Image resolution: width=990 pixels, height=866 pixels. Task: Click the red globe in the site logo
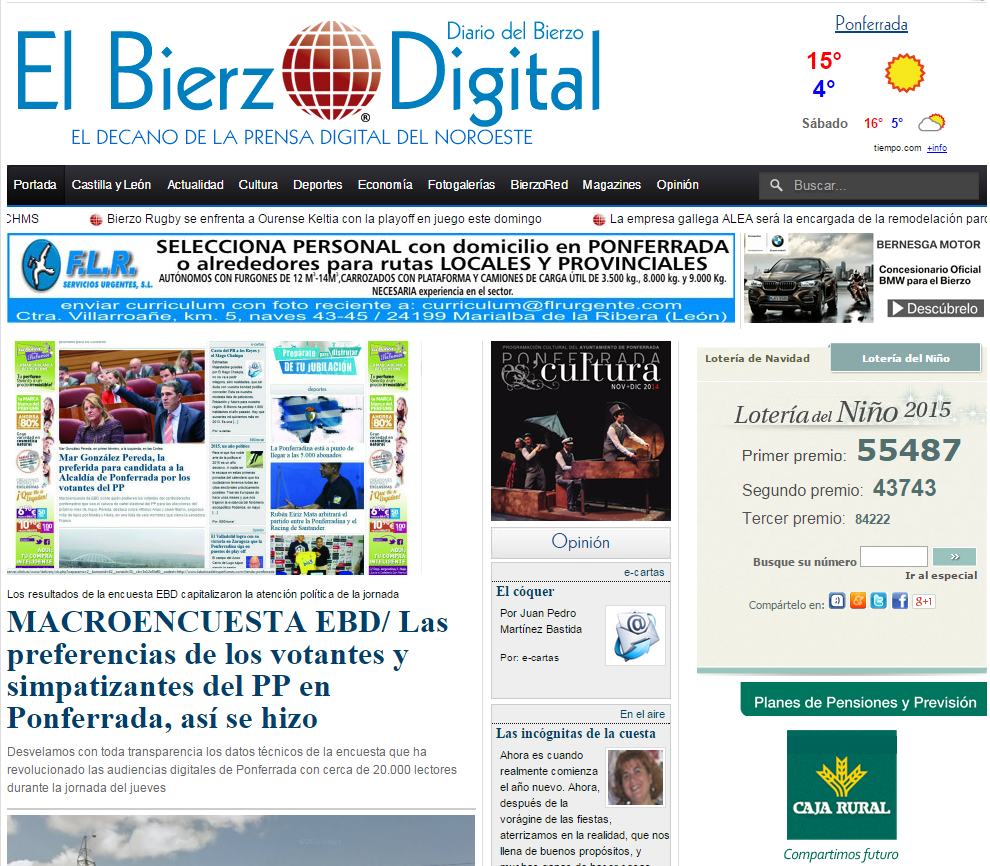[x=331, y=71]
